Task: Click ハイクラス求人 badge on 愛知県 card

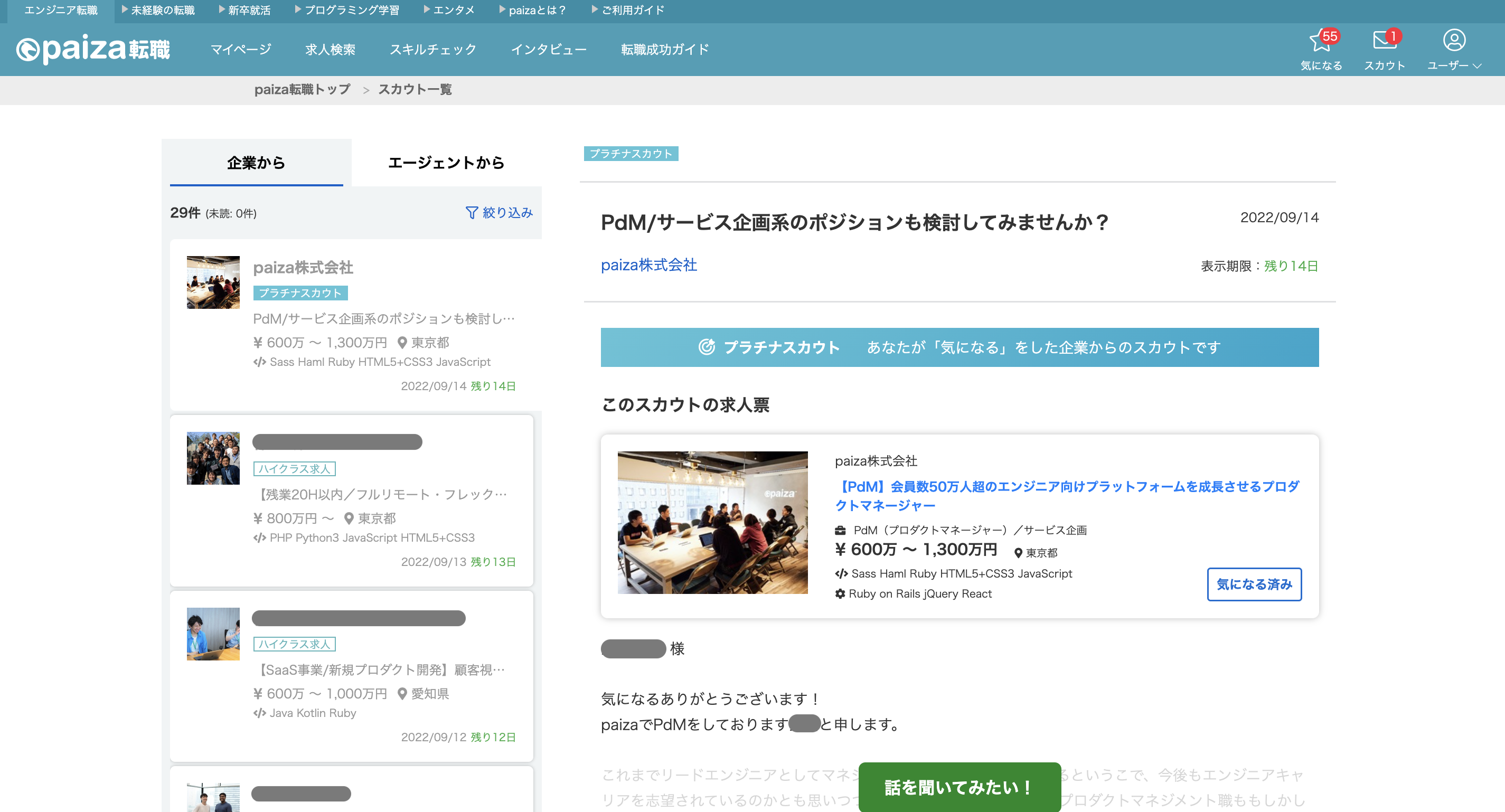Action: pyautogui.click(x=295, y=644)
